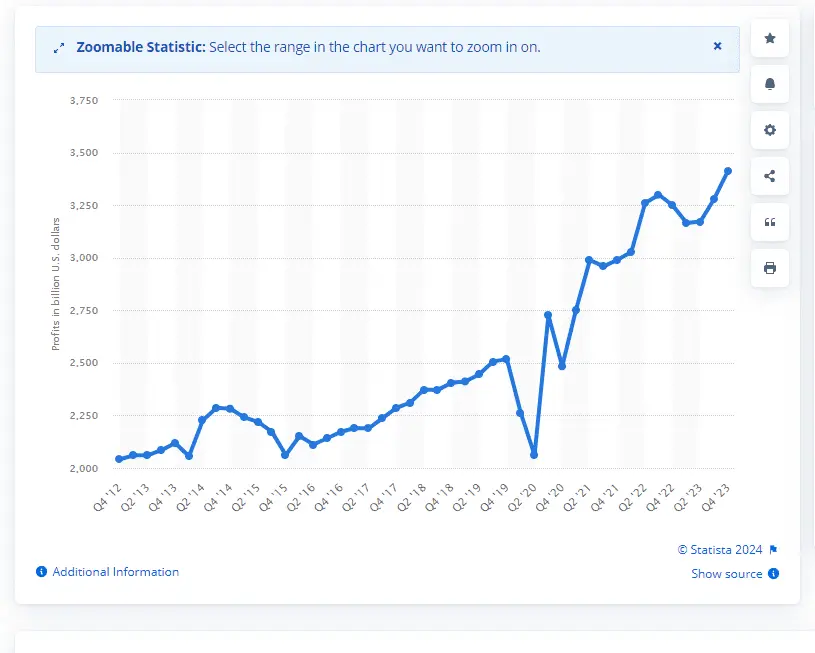
Task: Click the info icon beside Additional Information
Action: click(x=41, y=572)
